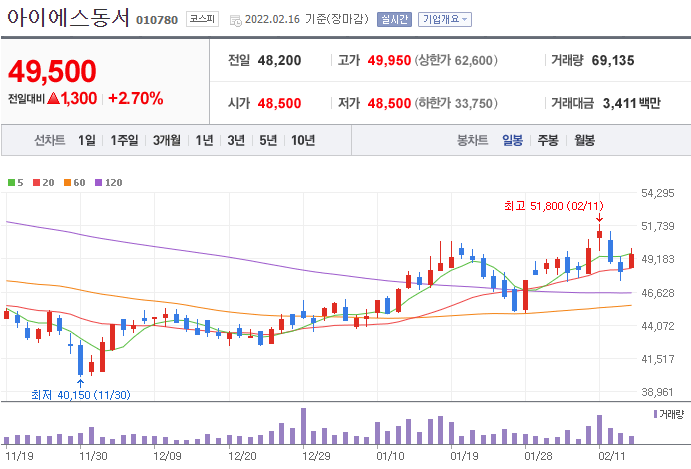Click the 02/11 x-axis date label

(611, 456)
